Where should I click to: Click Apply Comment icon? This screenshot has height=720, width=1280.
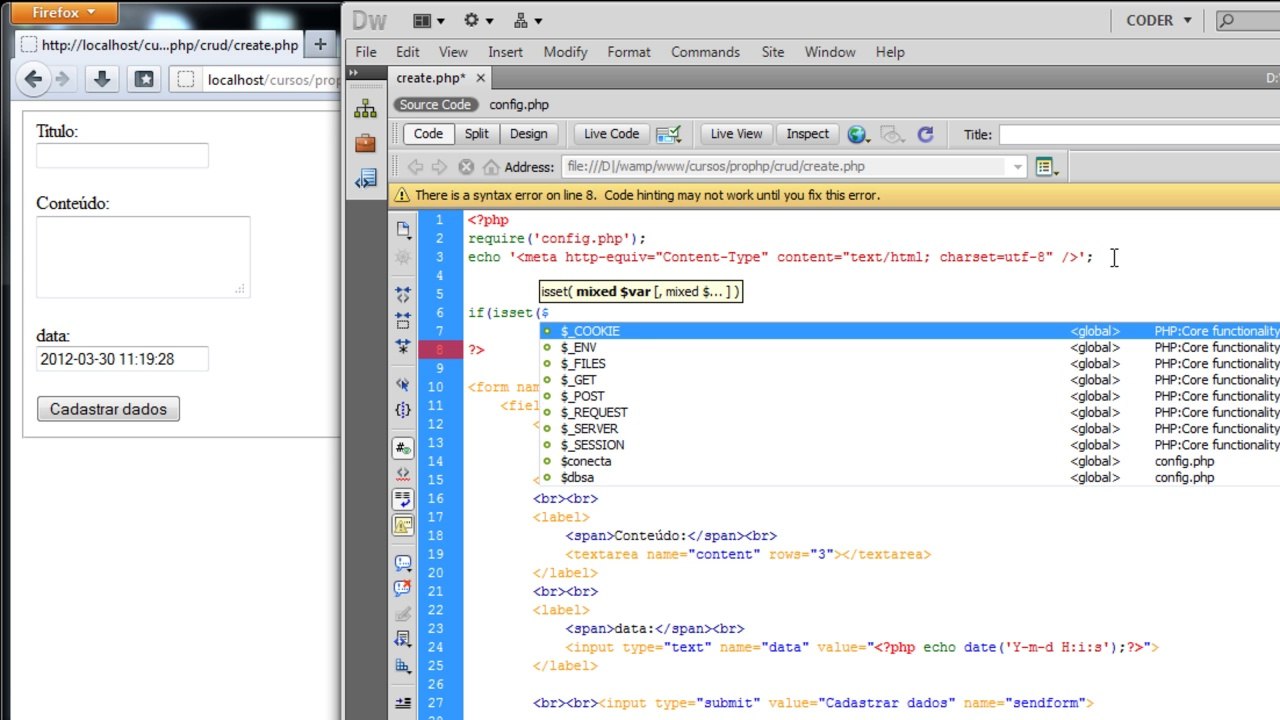403,562
